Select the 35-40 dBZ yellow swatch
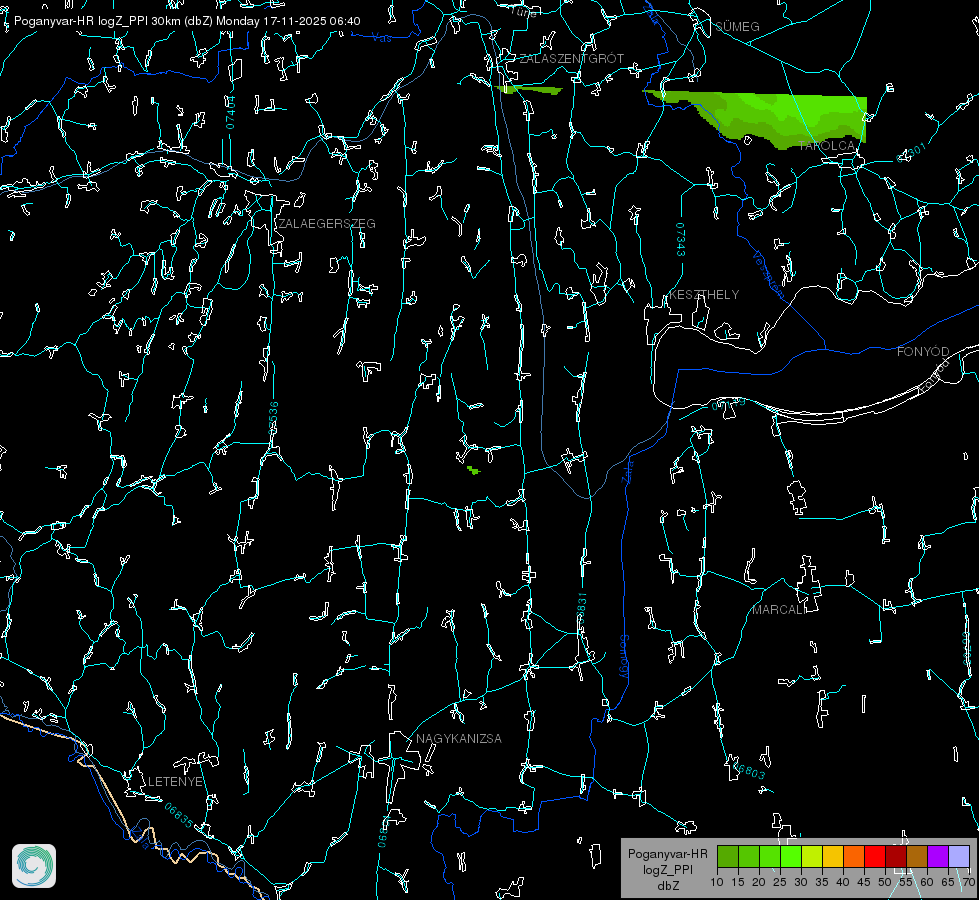Image resolution: width=979 pixels, height=900 pixels. coord(833,856)
